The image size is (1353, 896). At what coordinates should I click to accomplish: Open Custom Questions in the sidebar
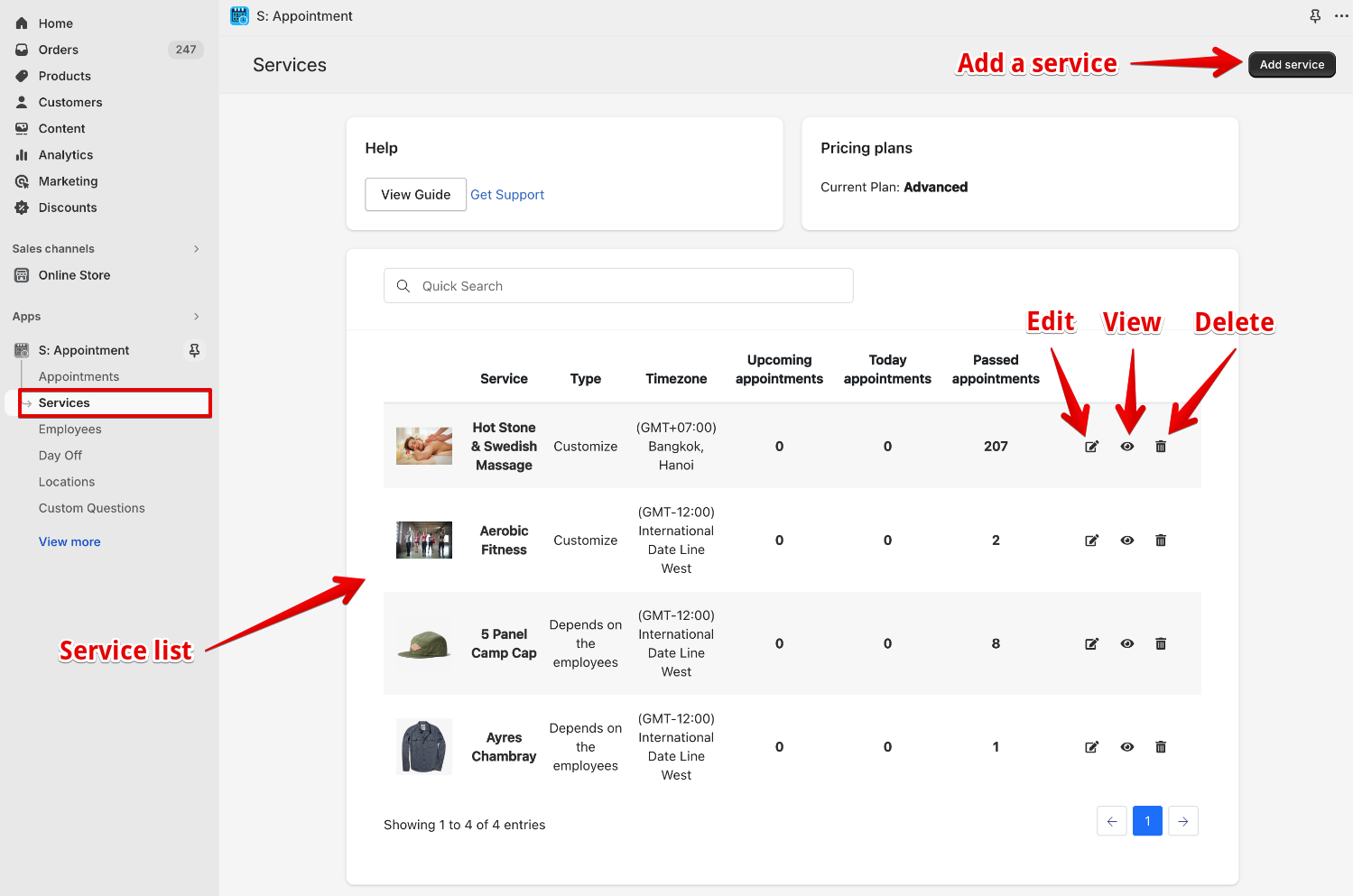91,508
